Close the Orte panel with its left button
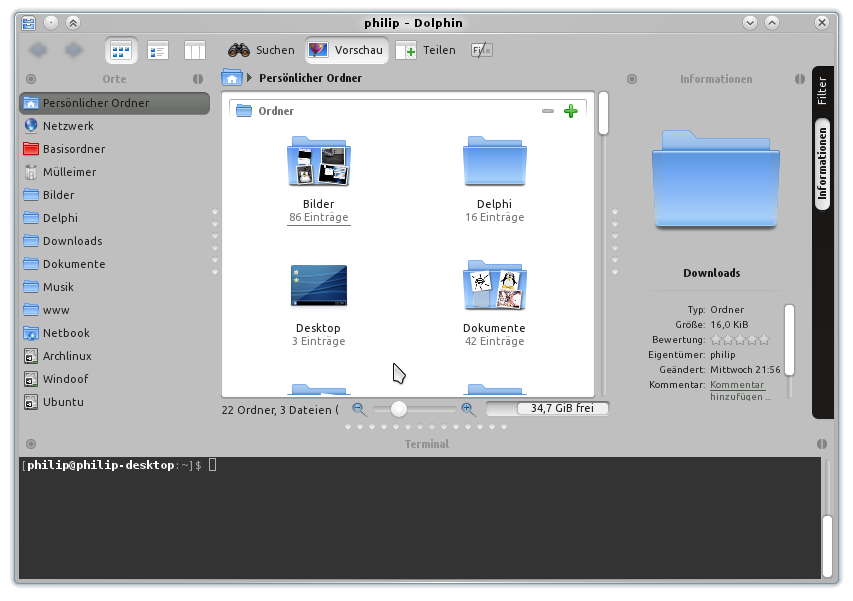The image size is (853, 601). coord(31,79)
